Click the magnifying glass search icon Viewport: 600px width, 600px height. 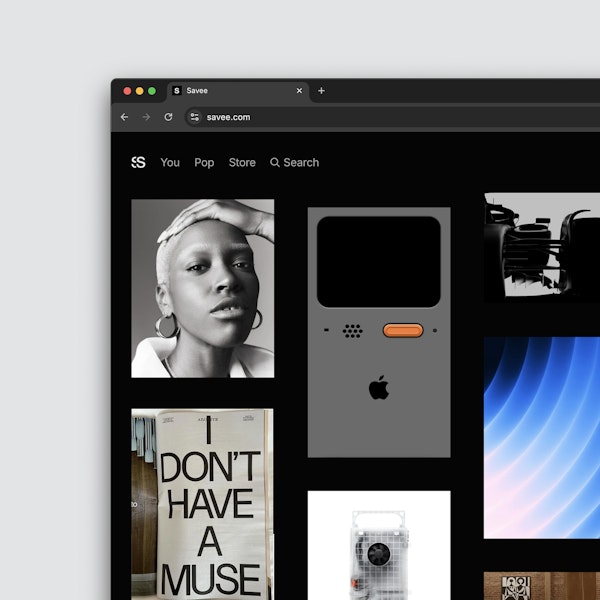(275, 162)
